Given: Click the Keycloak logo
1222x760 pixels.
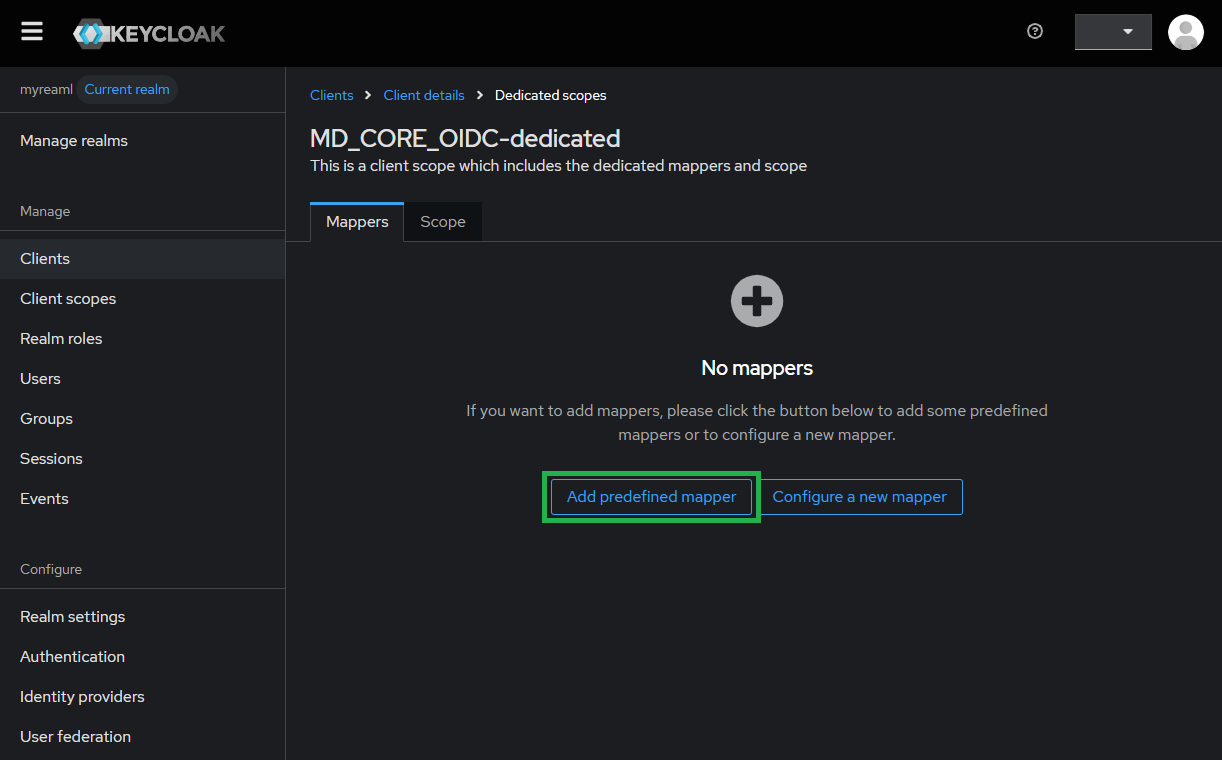Looking at the screenshot, I should click(149, 33).
